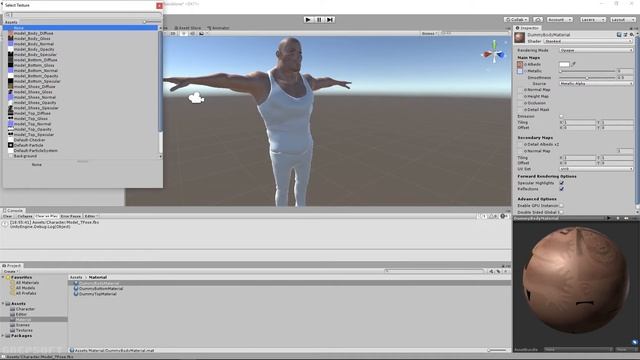Image resolution: width=640 pixels, height=360 pixels.
Task: Toggle Specular Highlights checkbox
Action: 562,183
